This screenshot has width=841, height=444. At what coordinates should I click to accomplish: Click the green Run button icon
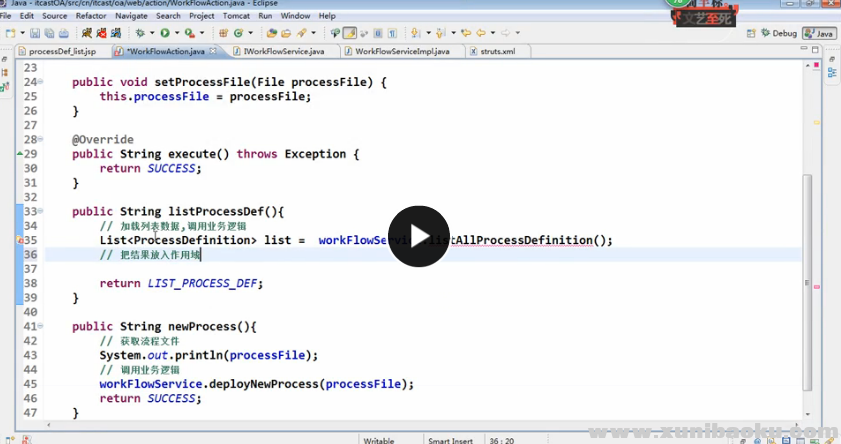coord(164,33)
